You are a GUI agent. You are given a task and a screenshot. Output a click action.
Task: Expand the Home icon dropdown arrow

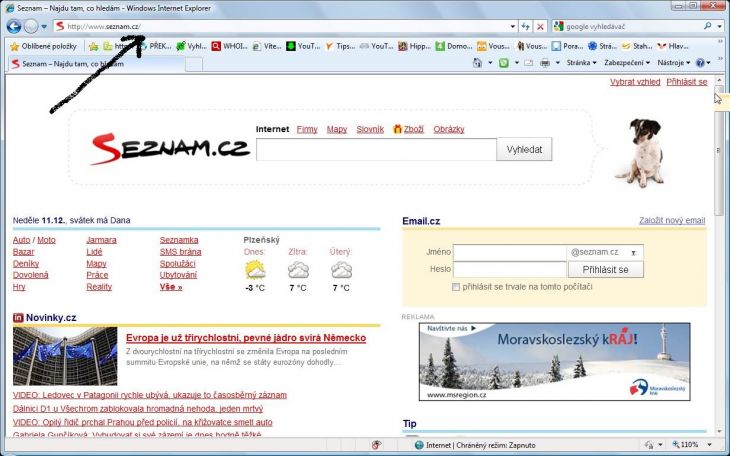(x=490, y=62)
